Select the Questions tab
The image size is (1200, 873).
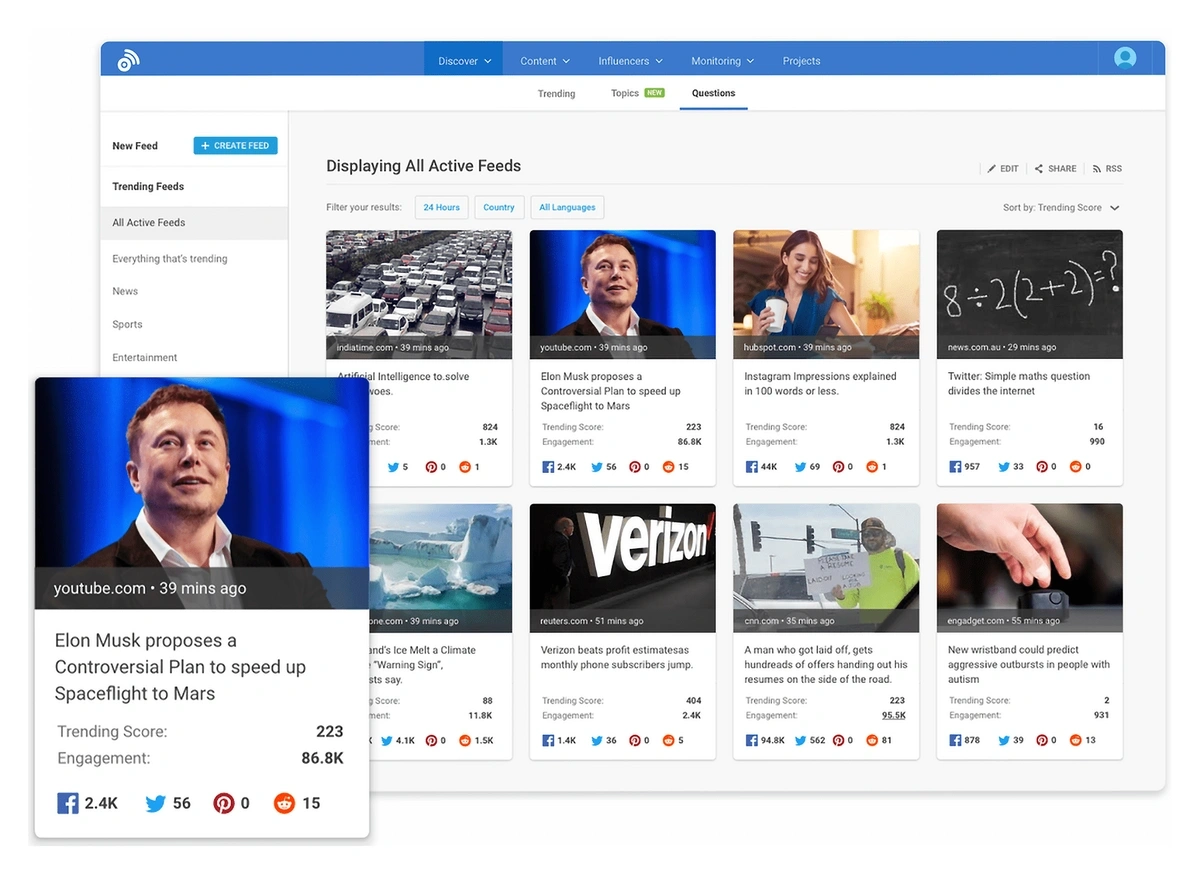[x=713, y=93]
